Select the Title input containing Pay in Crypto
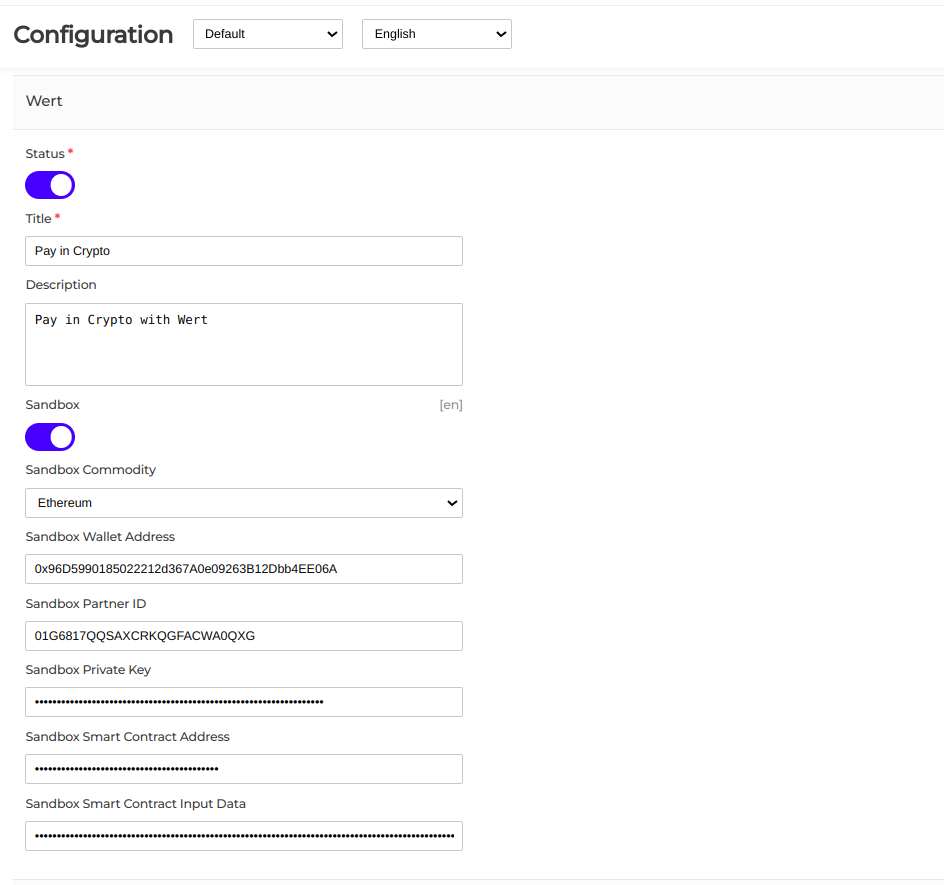This screenshot has height=885, width=944. tap(243, 250)
